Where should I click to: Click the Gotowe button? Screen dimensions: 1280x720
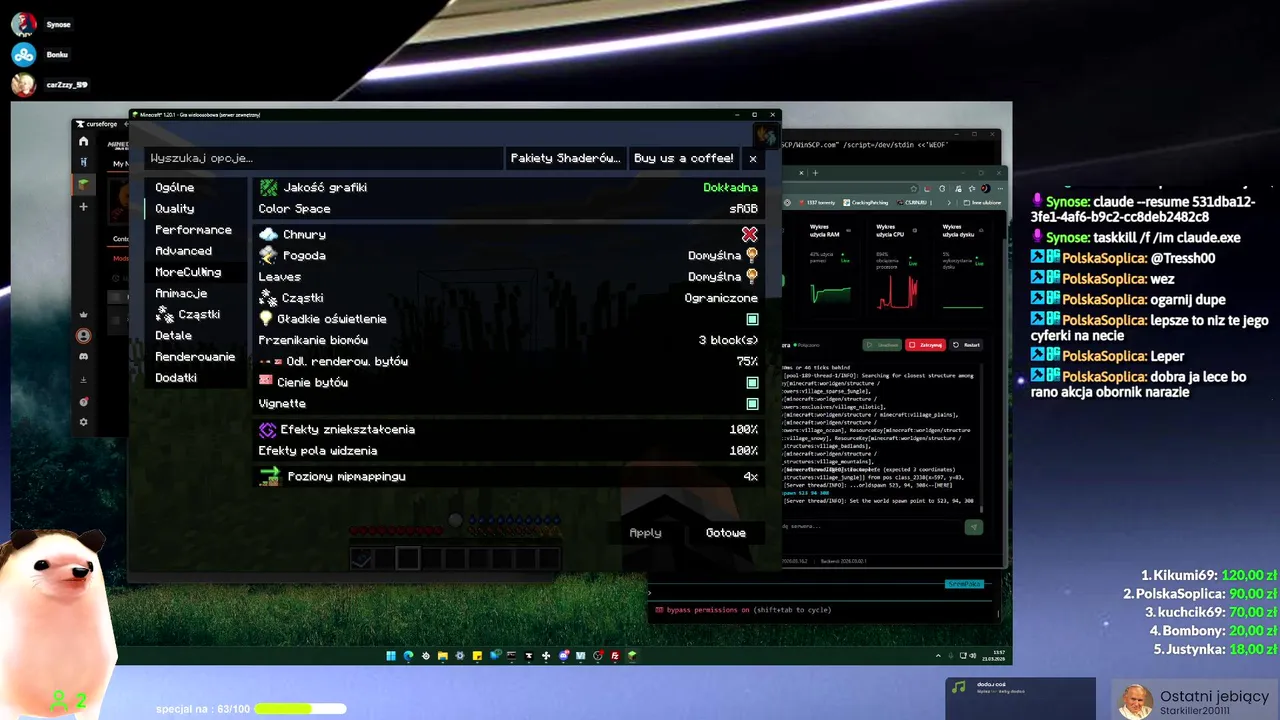coord(726,533)
